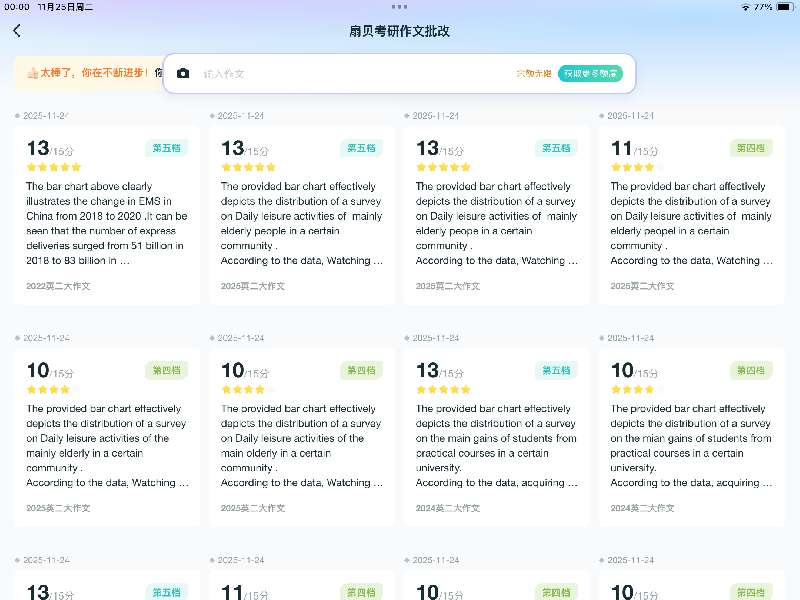Tap the 太棒了 progress encouragement banner
The image size is (800, 600).
coord(88,73)
